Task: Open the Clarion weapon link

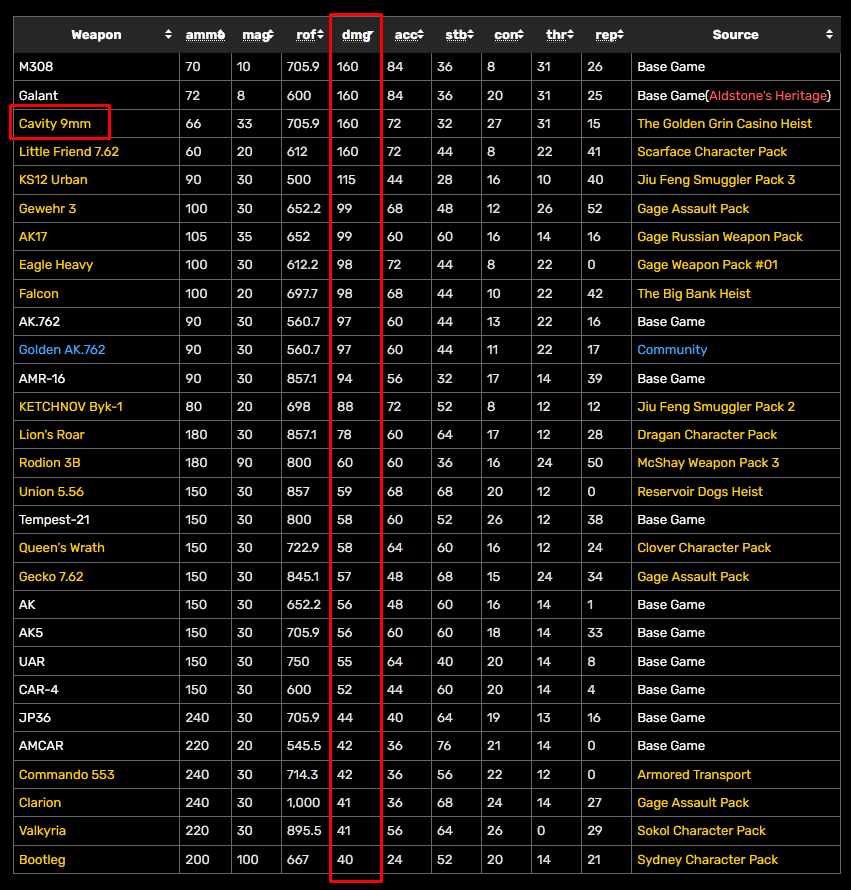Action: pos(40,803)
